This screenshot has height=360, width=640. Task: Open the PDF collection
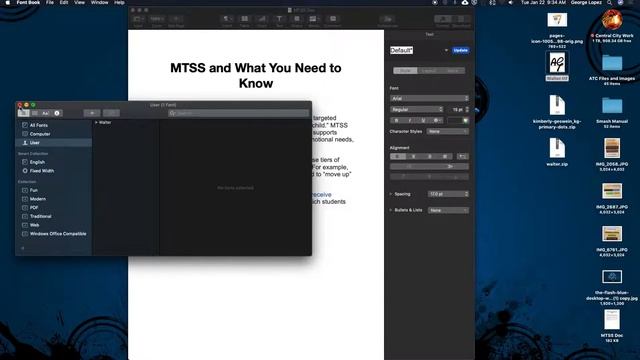34,207
